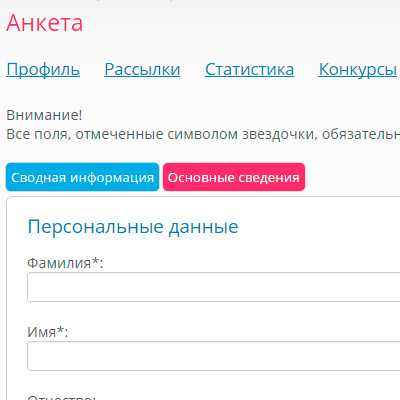Go to the Рассылки page link
Screen dimensions: 400x400
[142, 70]
